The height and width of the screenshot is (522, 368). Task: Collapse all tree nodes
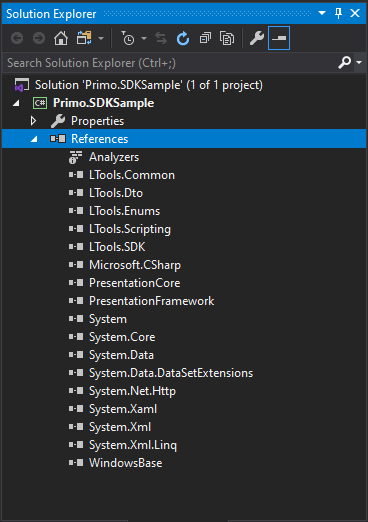point(205,39)
